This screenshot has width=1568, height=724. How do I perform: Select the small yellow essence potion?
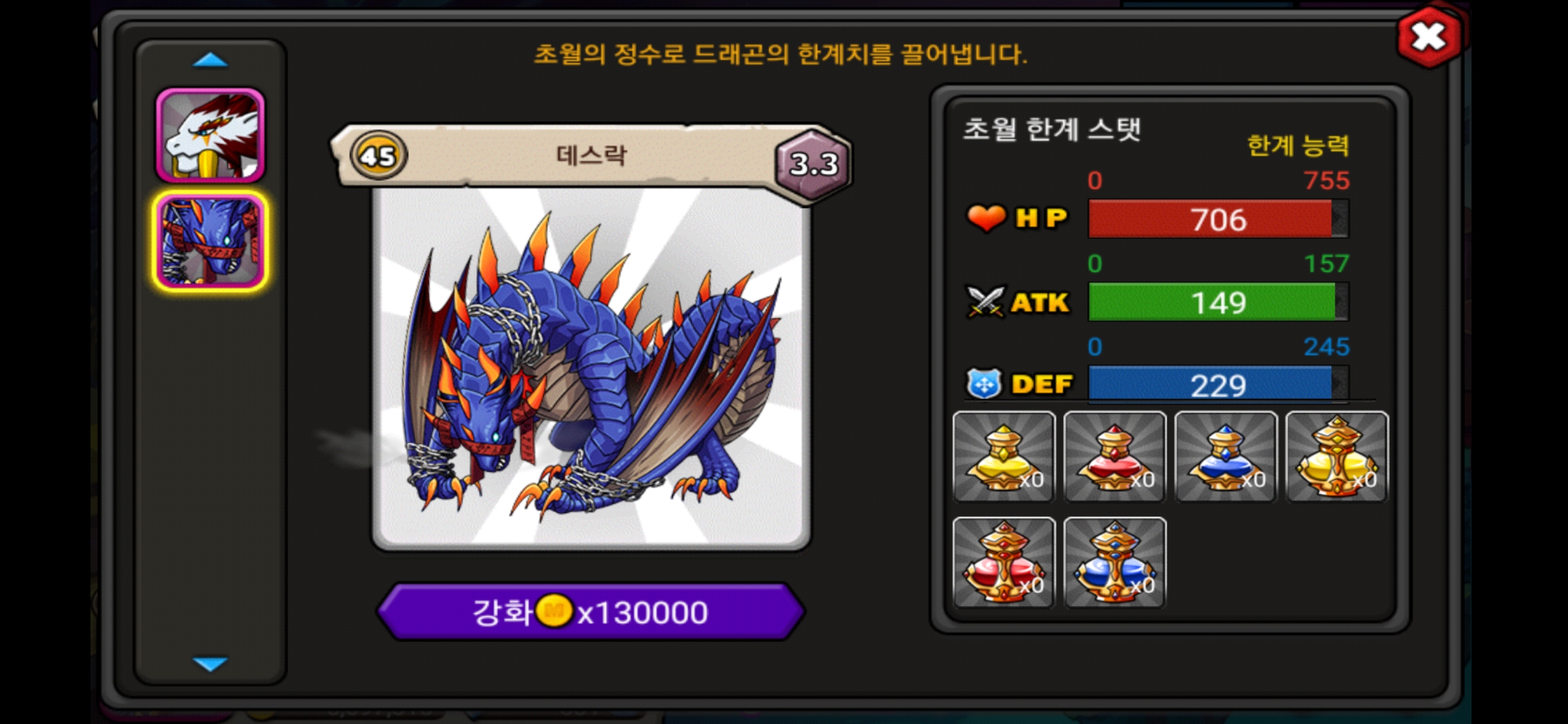1004,457
